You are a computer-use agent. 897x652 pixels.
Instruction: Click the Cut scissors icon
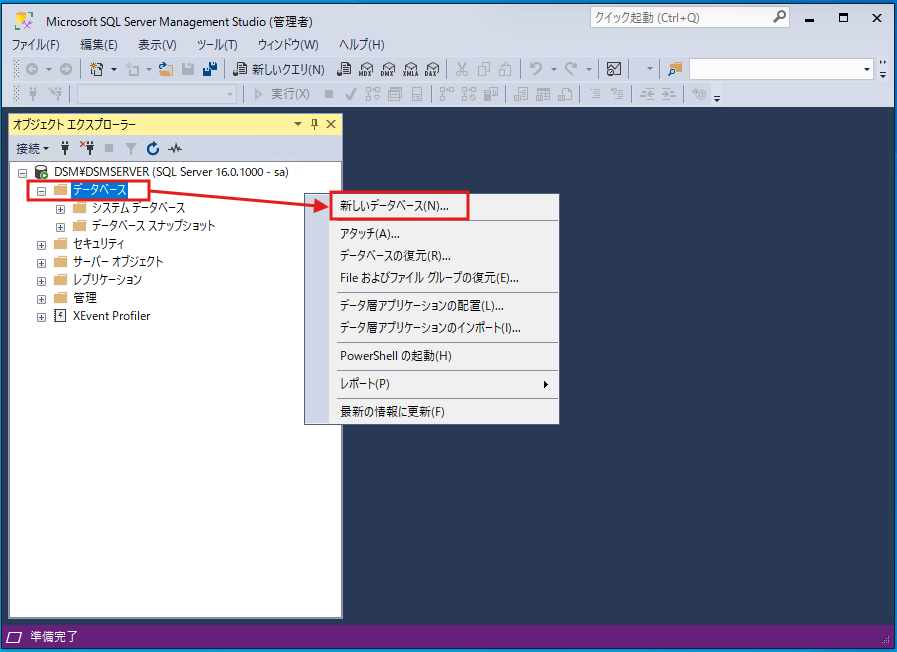pyautogui.click(x=462, y=69)
